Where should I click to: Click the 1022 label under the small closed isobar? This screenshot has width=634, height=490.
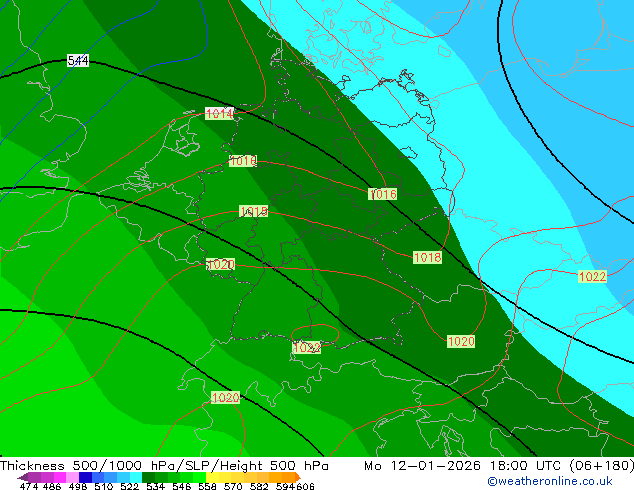pyautogui.click(x=306, y=348)
